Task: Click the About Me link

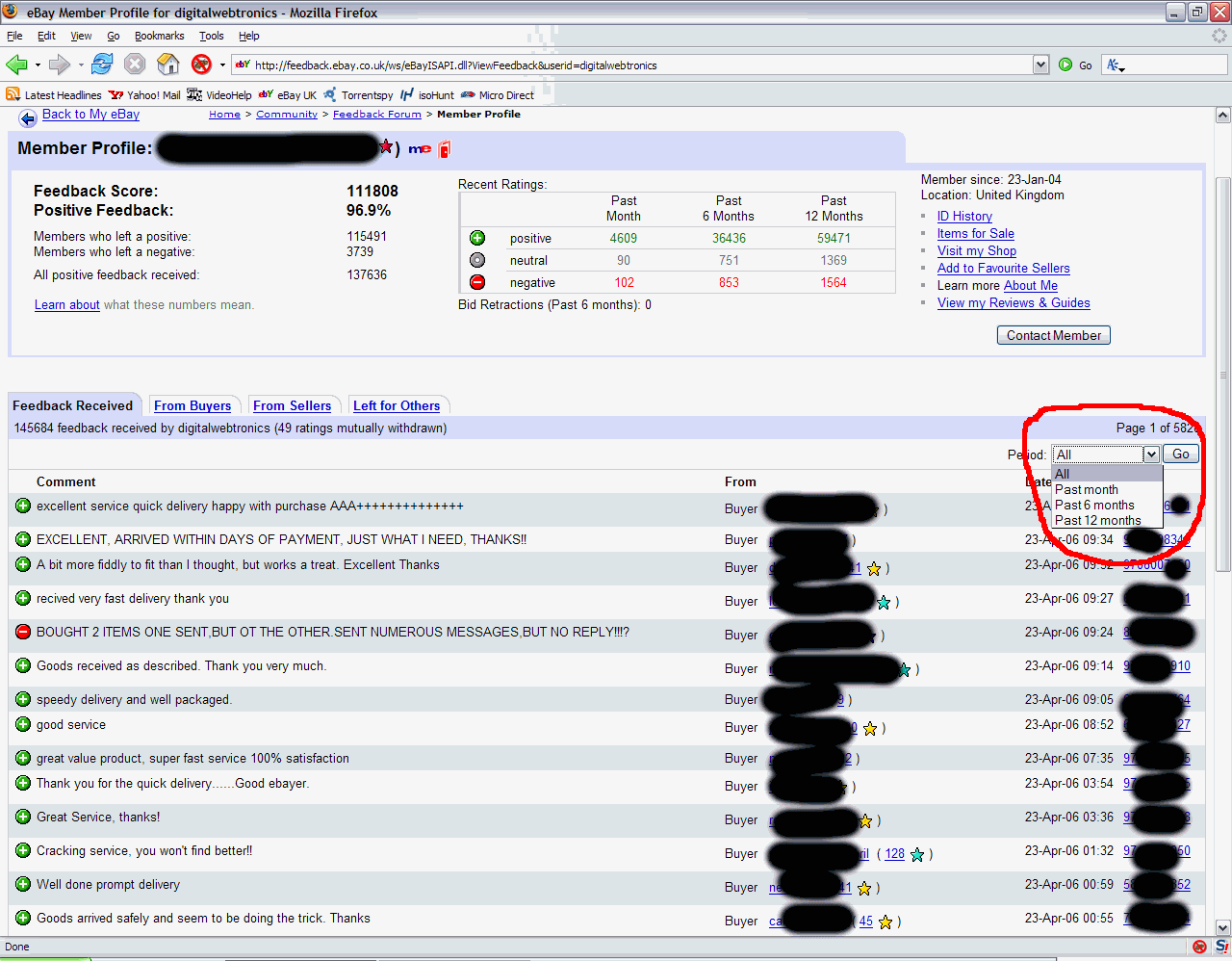Action: pos(1031,285)
